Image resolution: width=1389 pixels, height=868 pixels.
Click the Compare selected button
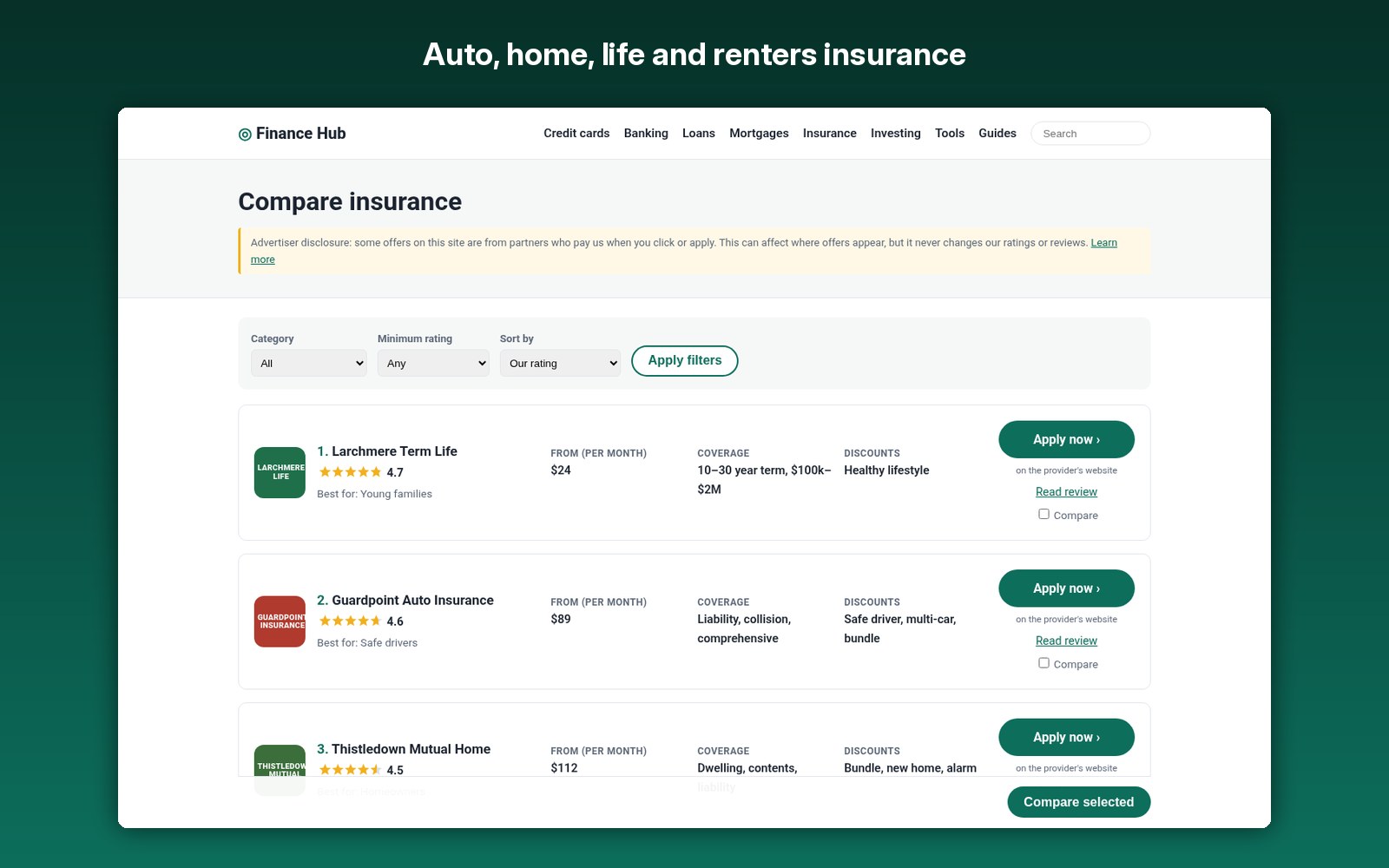(1079, 802)
